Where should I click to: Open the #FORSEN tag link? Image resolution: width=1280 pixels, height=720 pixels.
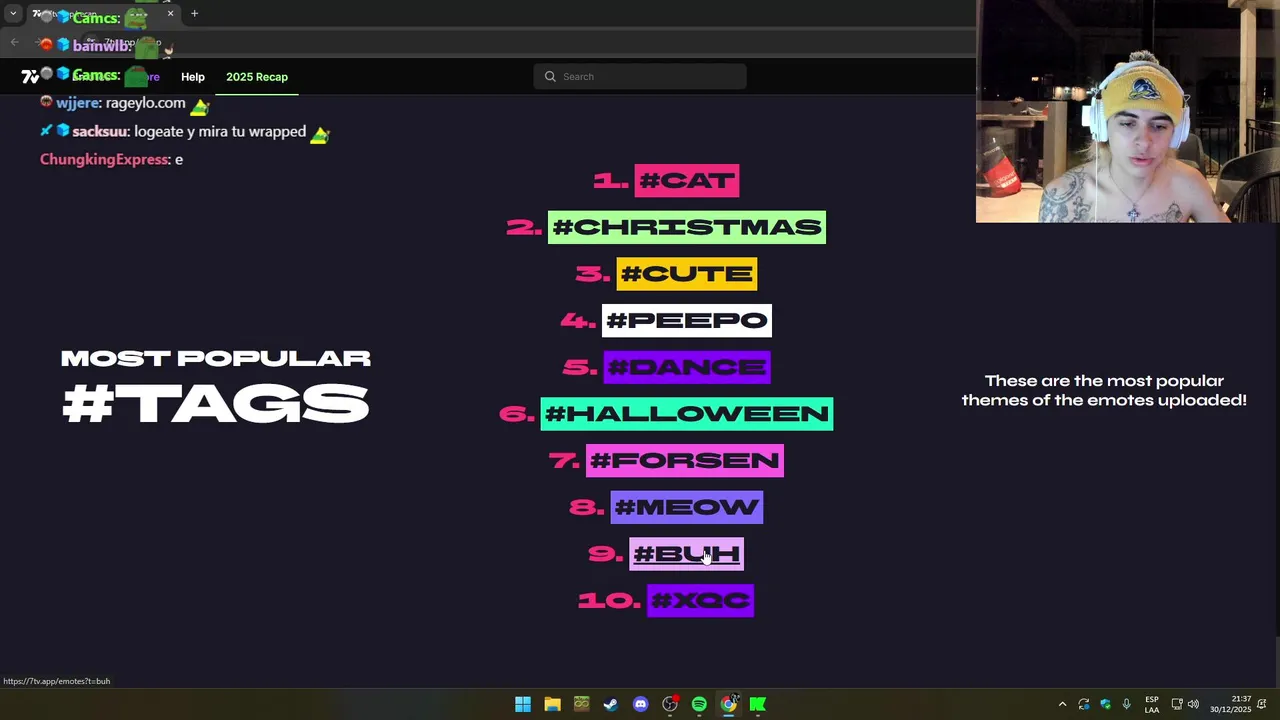(x=685, y=461)
